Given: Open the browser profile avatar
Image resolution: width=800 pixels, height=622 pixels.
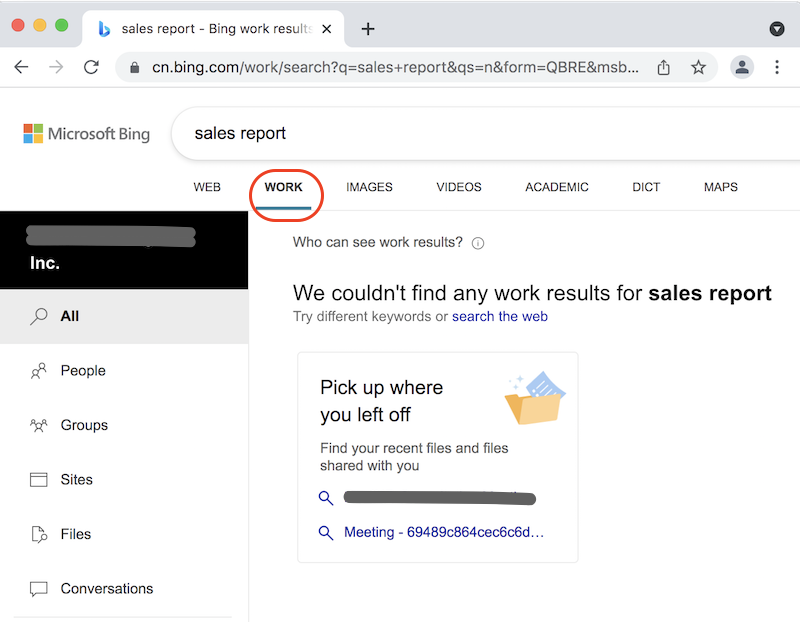Looking at the screenshot, I should point(741,67).
